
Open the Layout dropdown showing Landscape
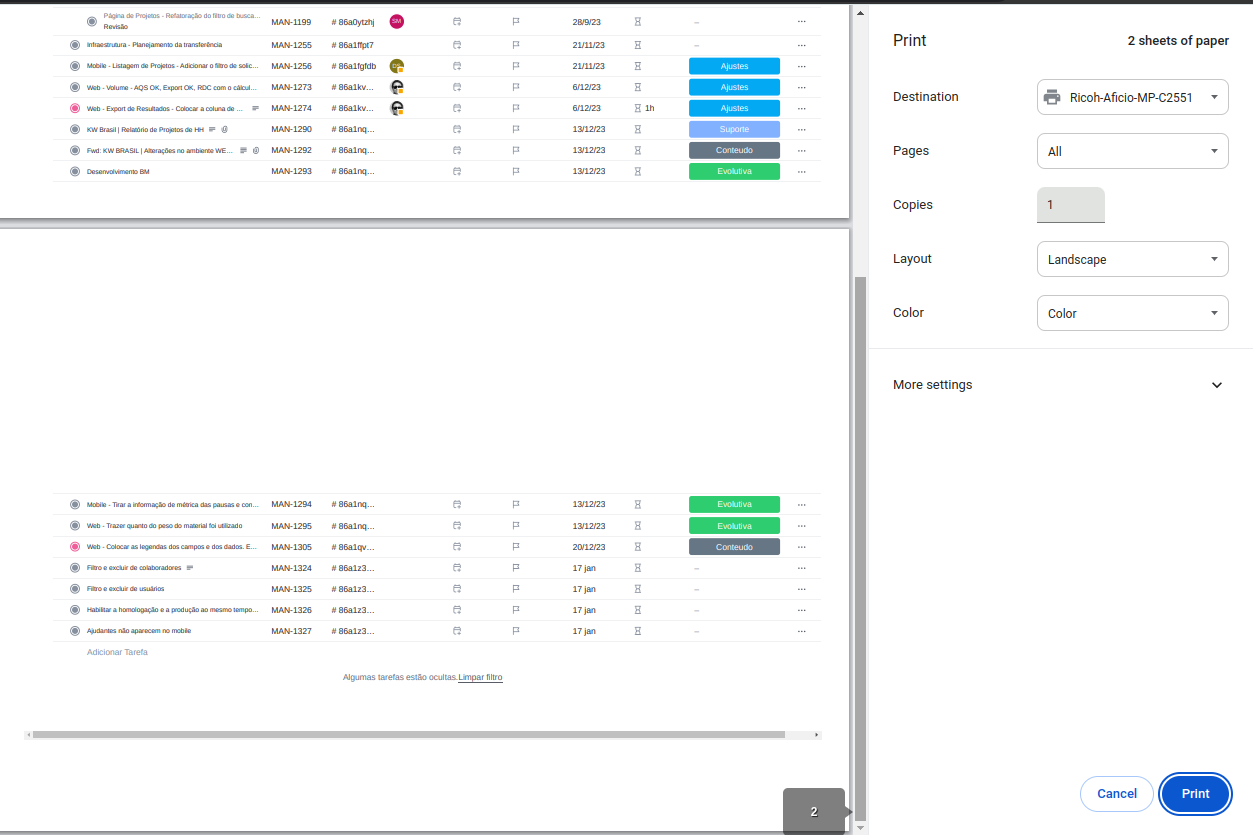1132,259
